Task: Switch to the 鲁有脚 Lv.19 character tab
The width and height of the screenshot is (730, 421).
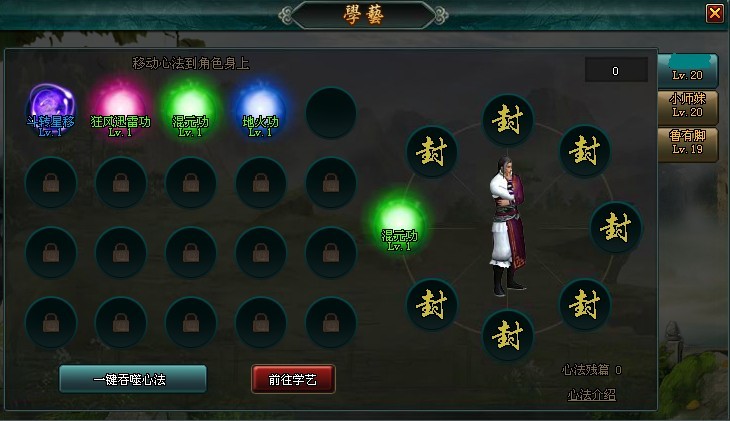Action: (x=688, y=143)
